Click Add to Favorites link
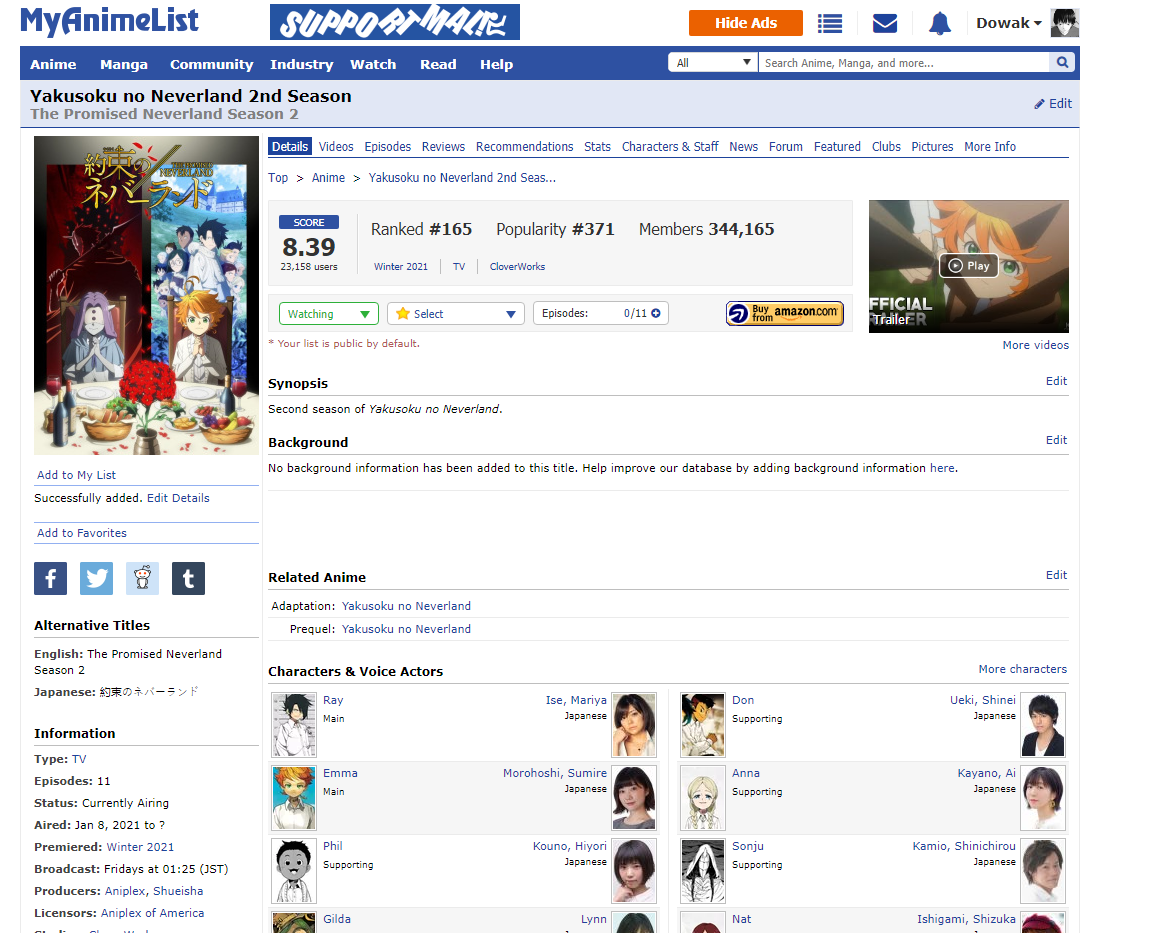 [x=82, y=533]
